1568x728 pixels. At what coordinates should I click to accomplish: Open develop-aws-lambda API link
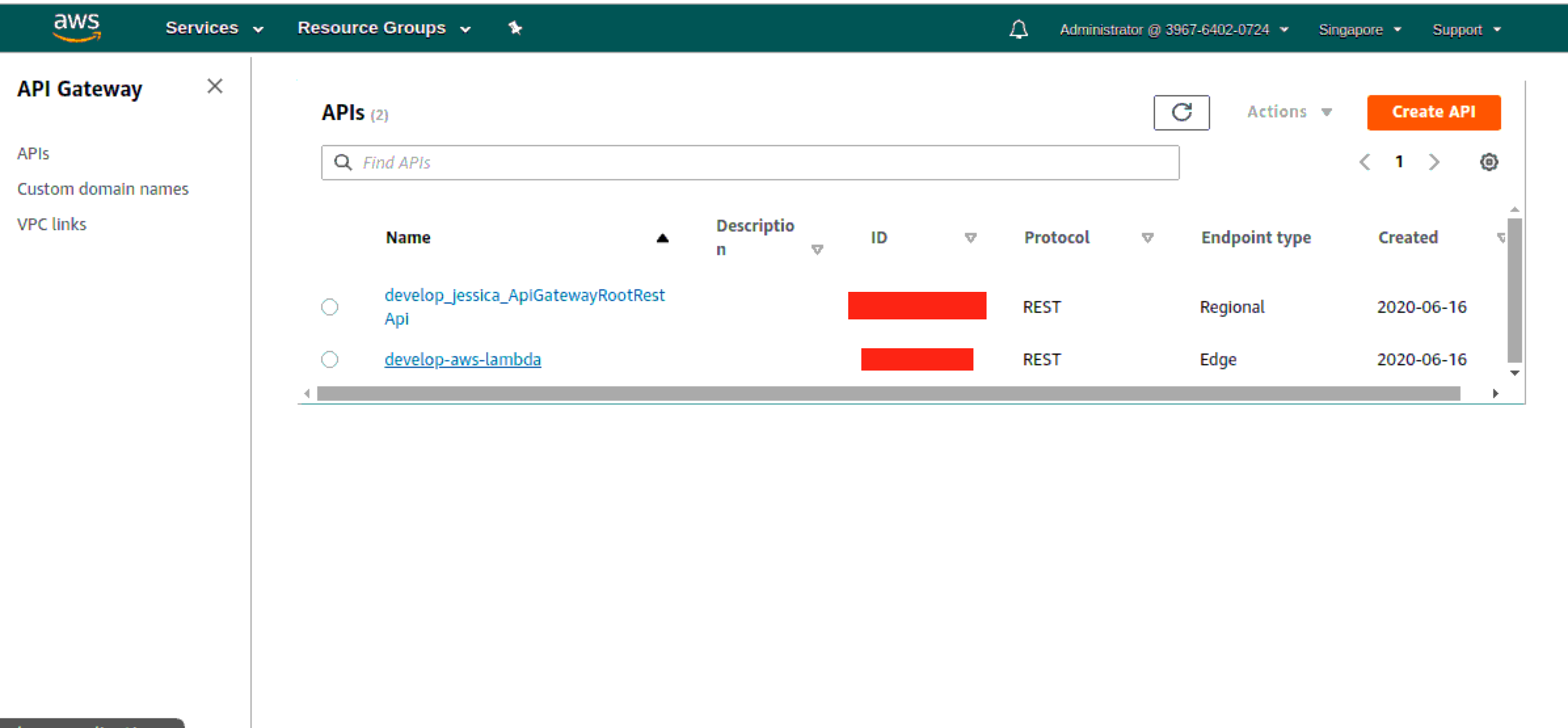tap(463, 359)
